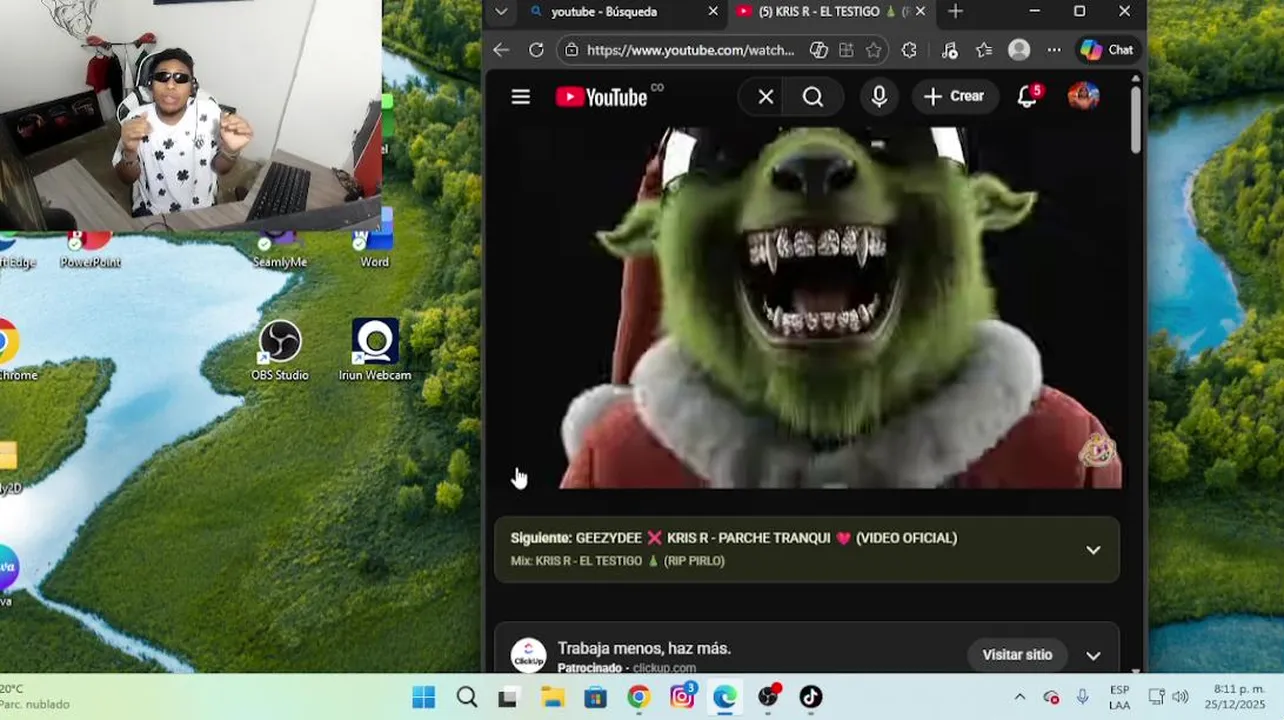The height and width of the screenshot is (720, 1284).
Task: Open the Favorites list icon in Edge
Action: pos(984,50)
